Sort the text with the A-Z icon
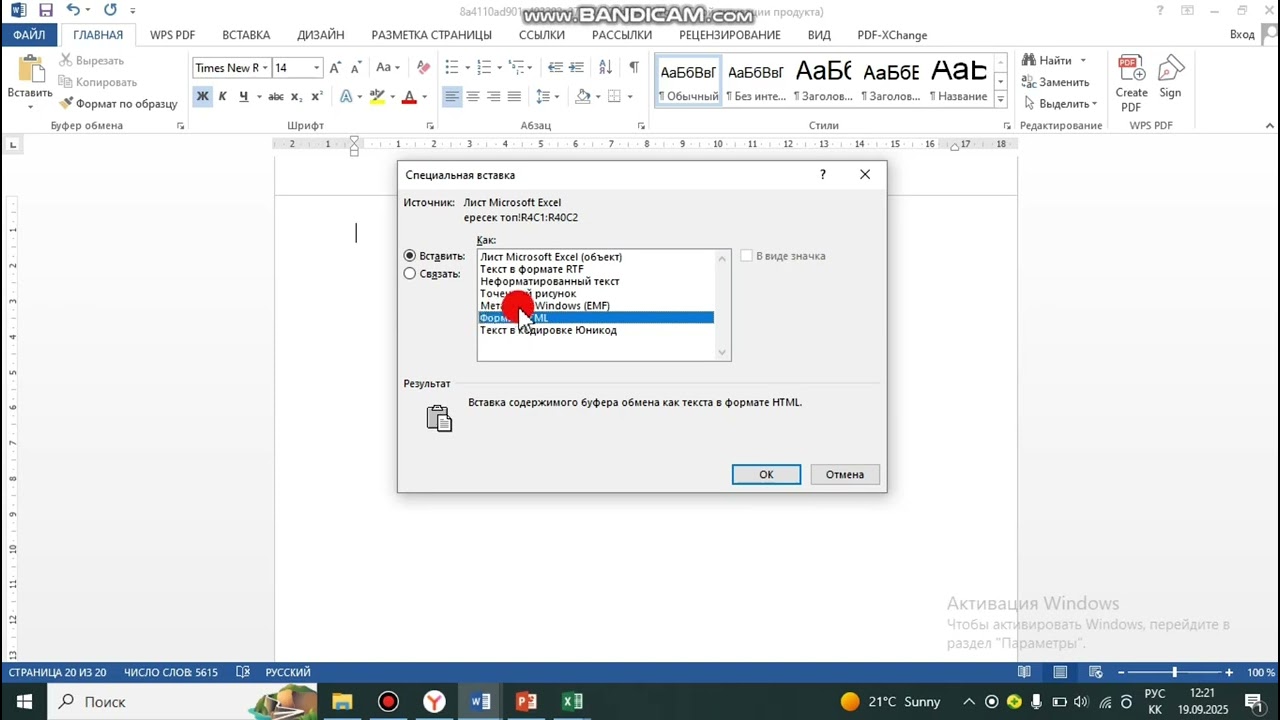 click(606, 67)
